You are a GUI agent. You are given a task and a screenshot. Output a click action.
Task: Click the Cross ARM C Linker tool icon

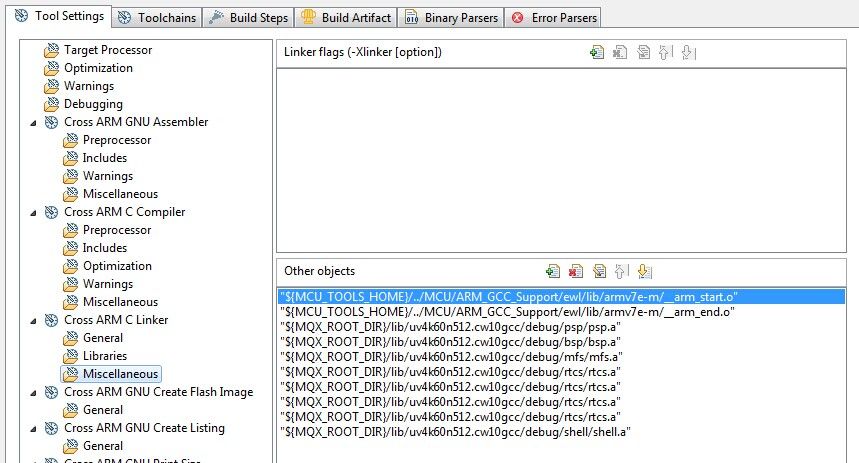(x=51, y=320)
